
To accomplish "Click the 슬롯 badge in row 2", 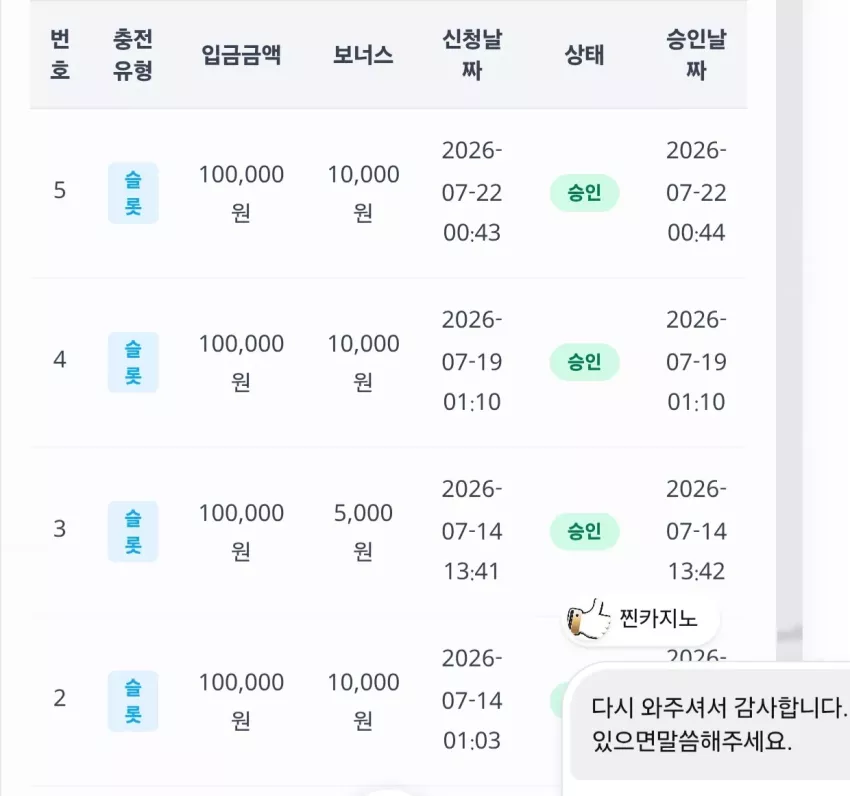I will click(x=133, y=701).
